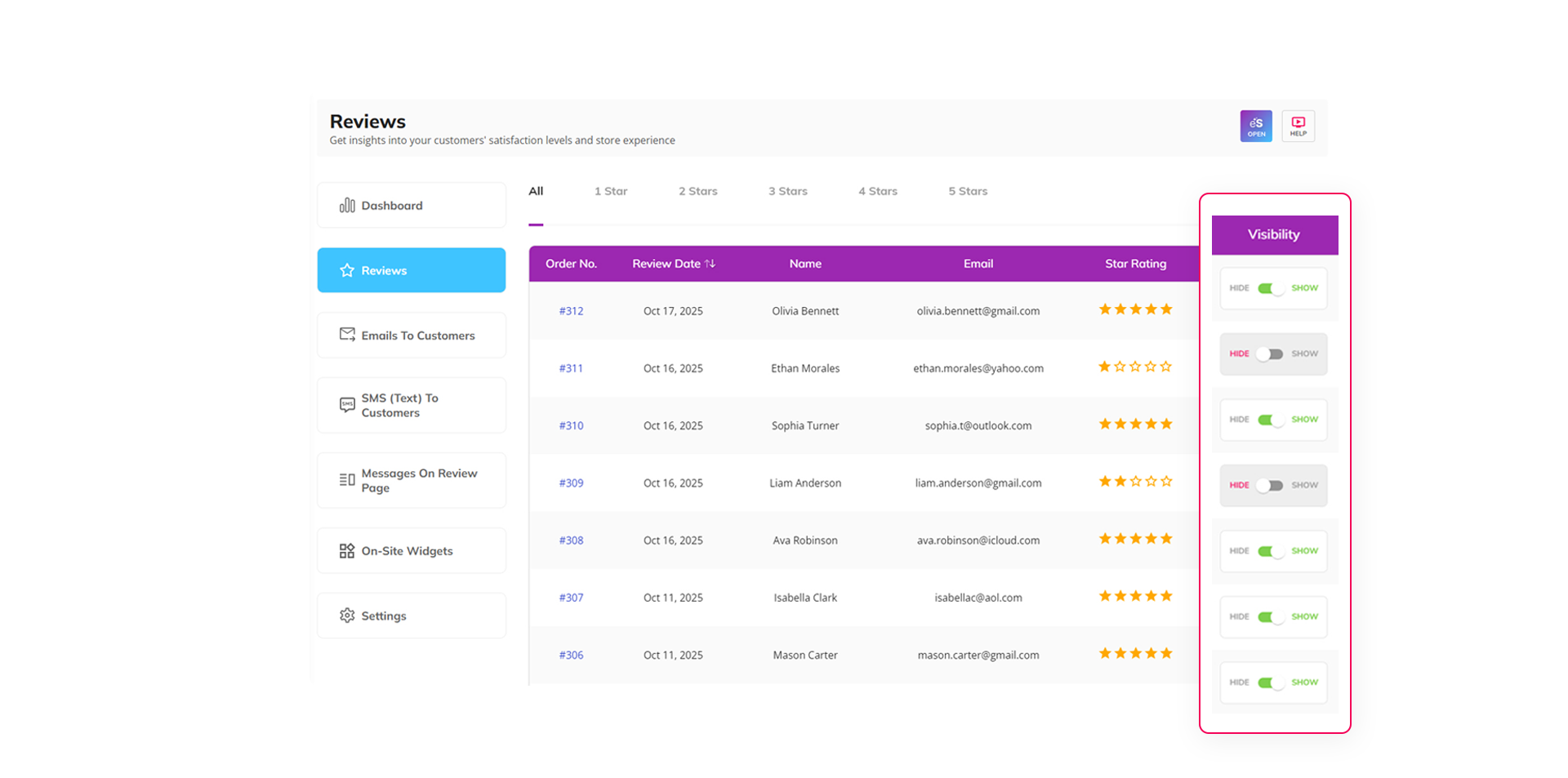Image resolution: width=1568 pixels, height=778 pixels.
Task: Click the SMS speech-bubble icon
Action: click(347, 405)
